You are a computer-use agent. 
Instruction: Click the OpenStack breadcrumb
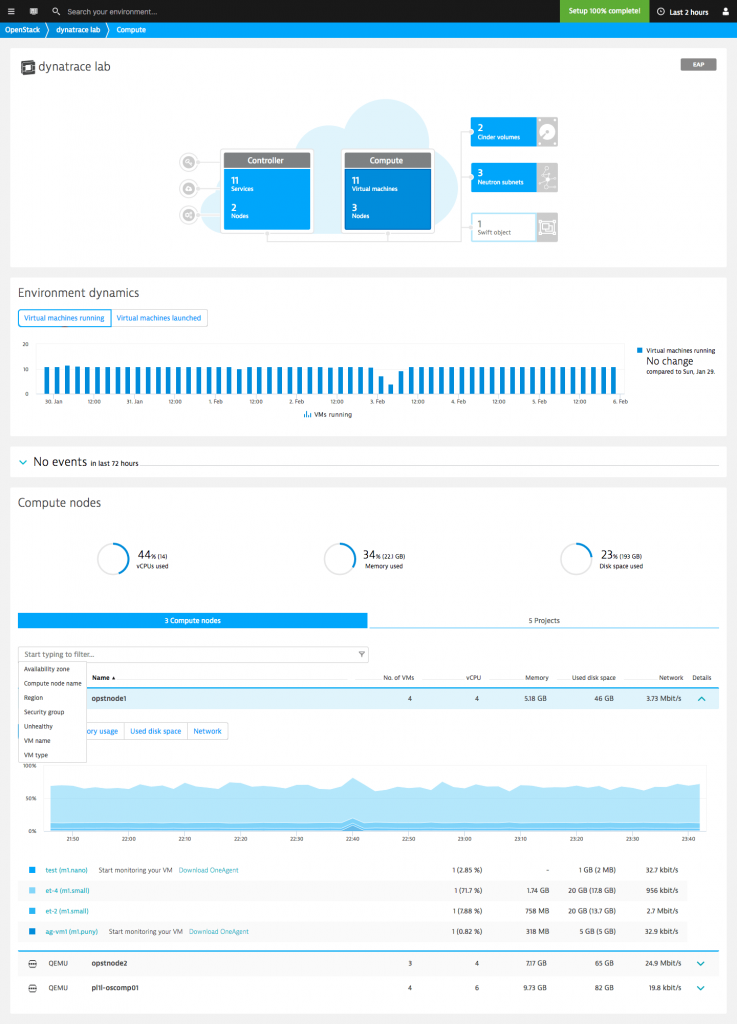(x=22, y=30)
